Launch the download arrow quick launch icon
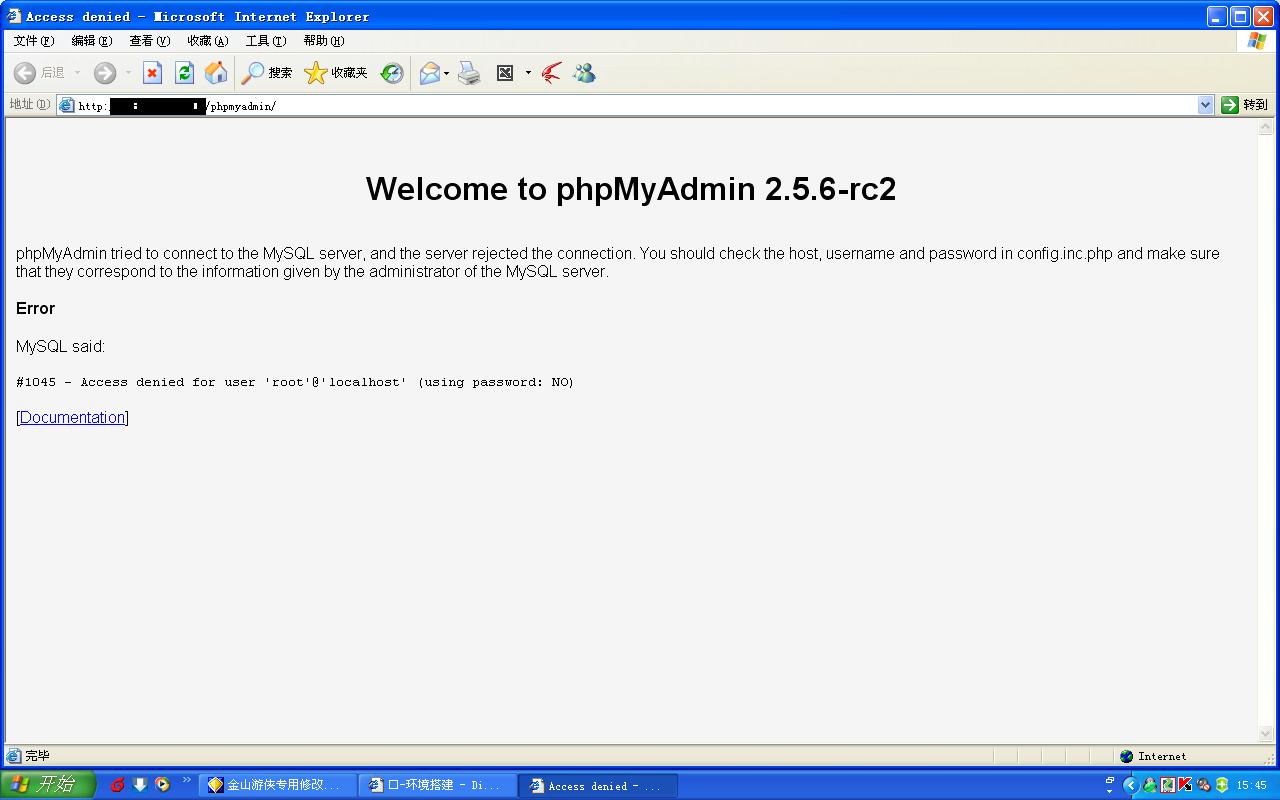This screenshot has width=1280, height=800. [x=140, y=785]
